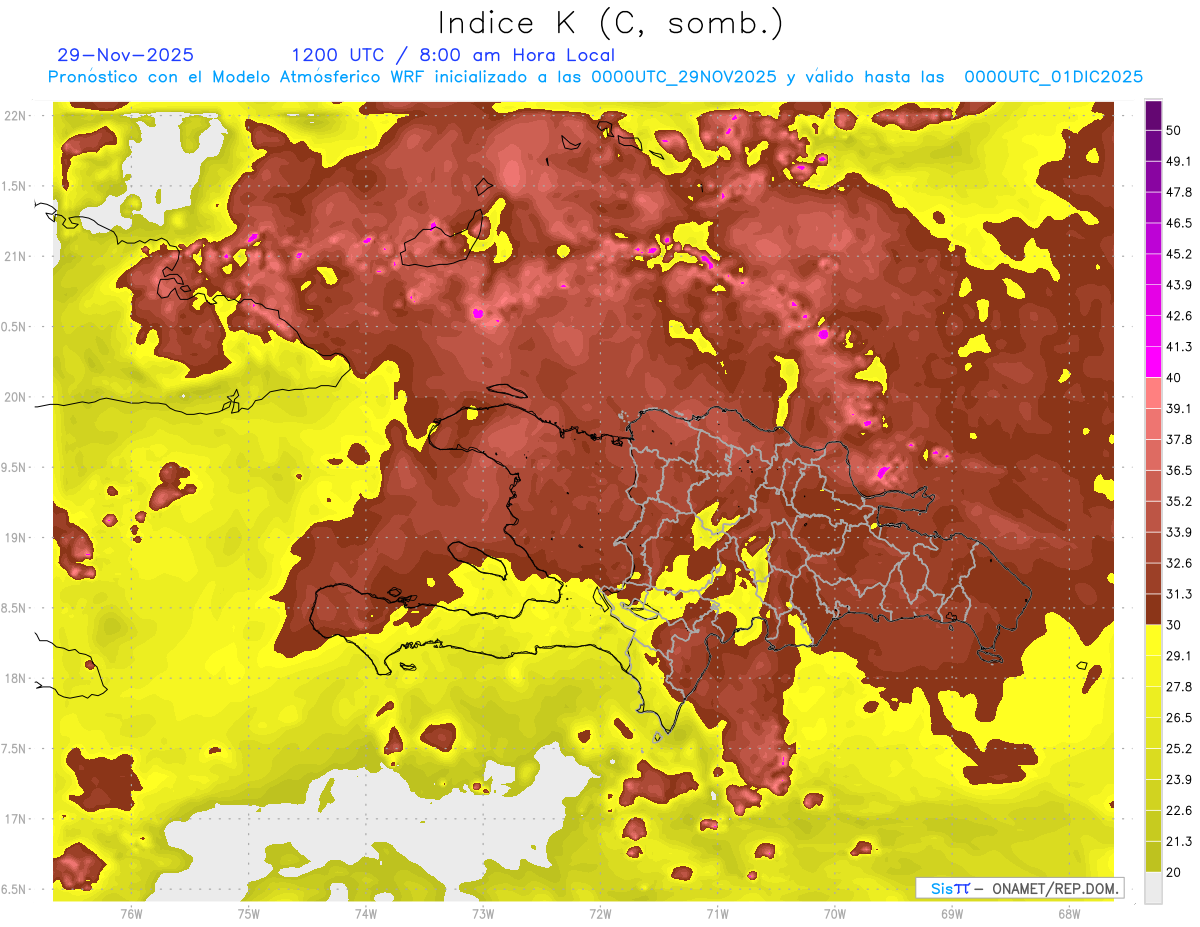Click colorbar value "20" at the bottom
This screenshot has width=1200, height=927.
(x=1174, y=873)
